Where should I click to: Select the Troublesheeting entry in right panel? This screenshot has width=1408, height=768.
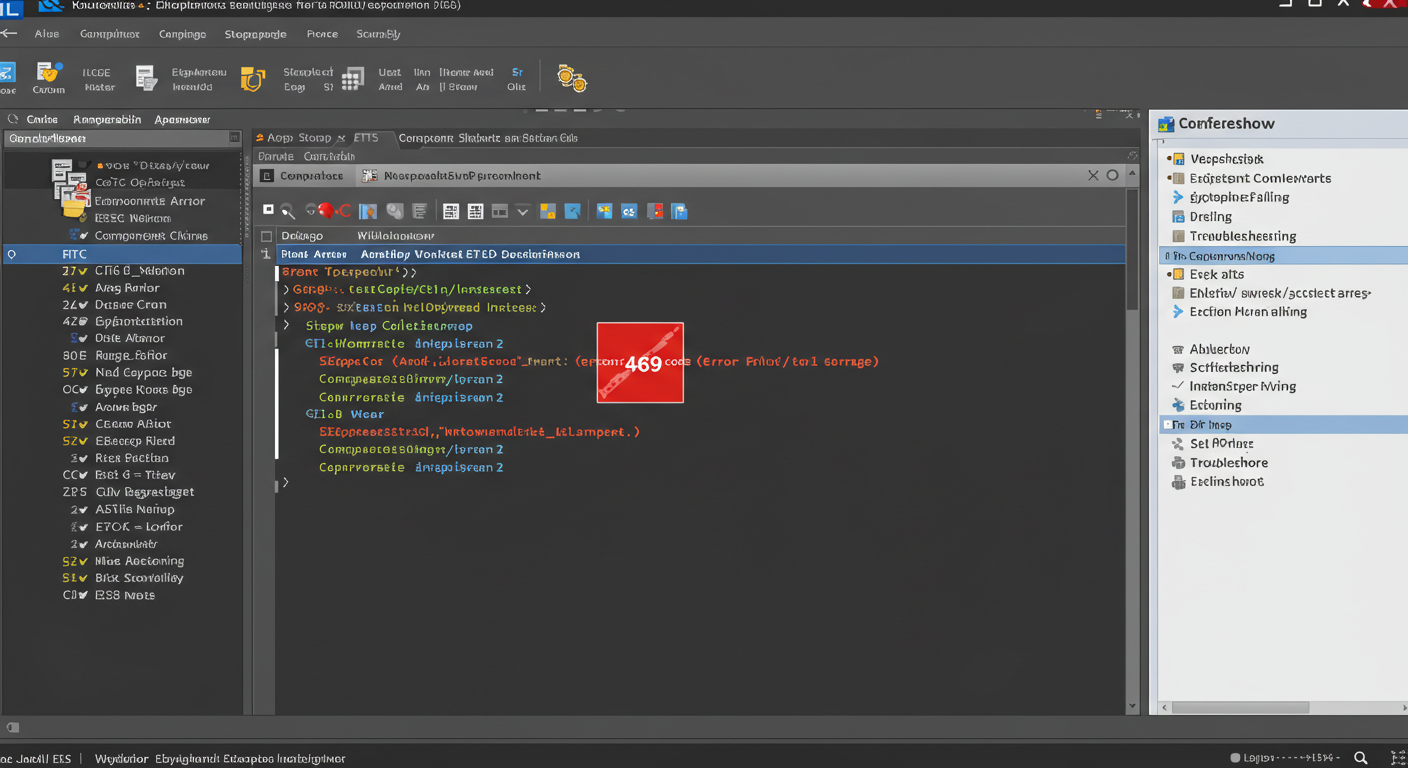pyautogui.click(x=1242, y=236)
